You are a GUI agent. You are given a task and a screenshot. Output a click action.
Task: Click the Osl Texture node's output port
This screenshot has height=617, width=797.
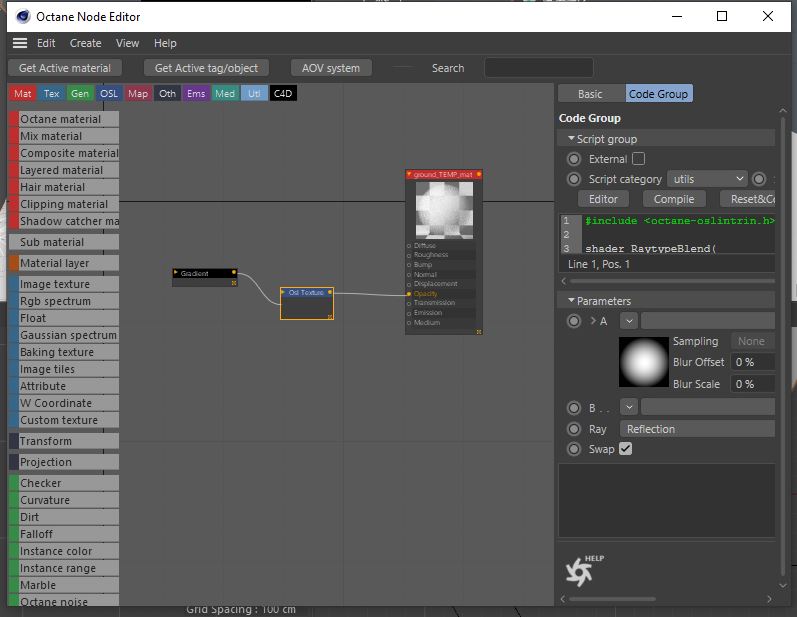pos(330,292)
